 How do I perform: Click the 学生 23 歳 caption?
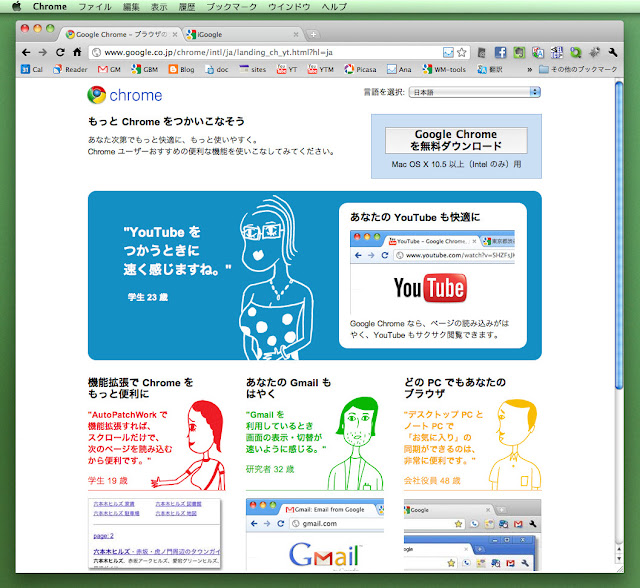tap(147, 297)
